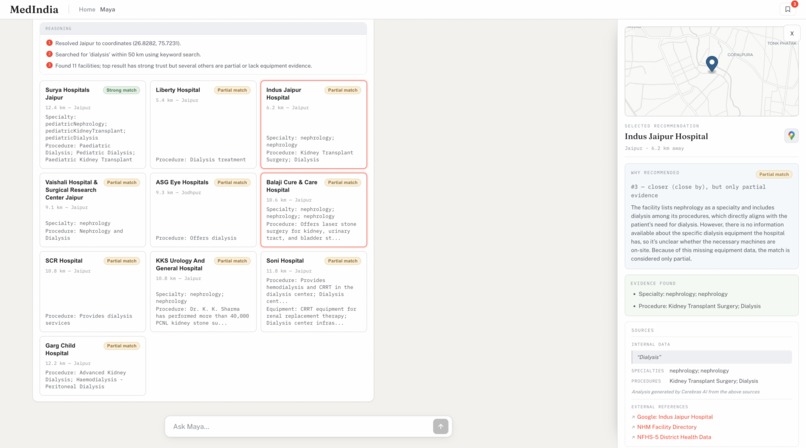This screenshot has height=448, width=806.
Task: Go to the Home nav item
Action: click(x=87, y=9)
